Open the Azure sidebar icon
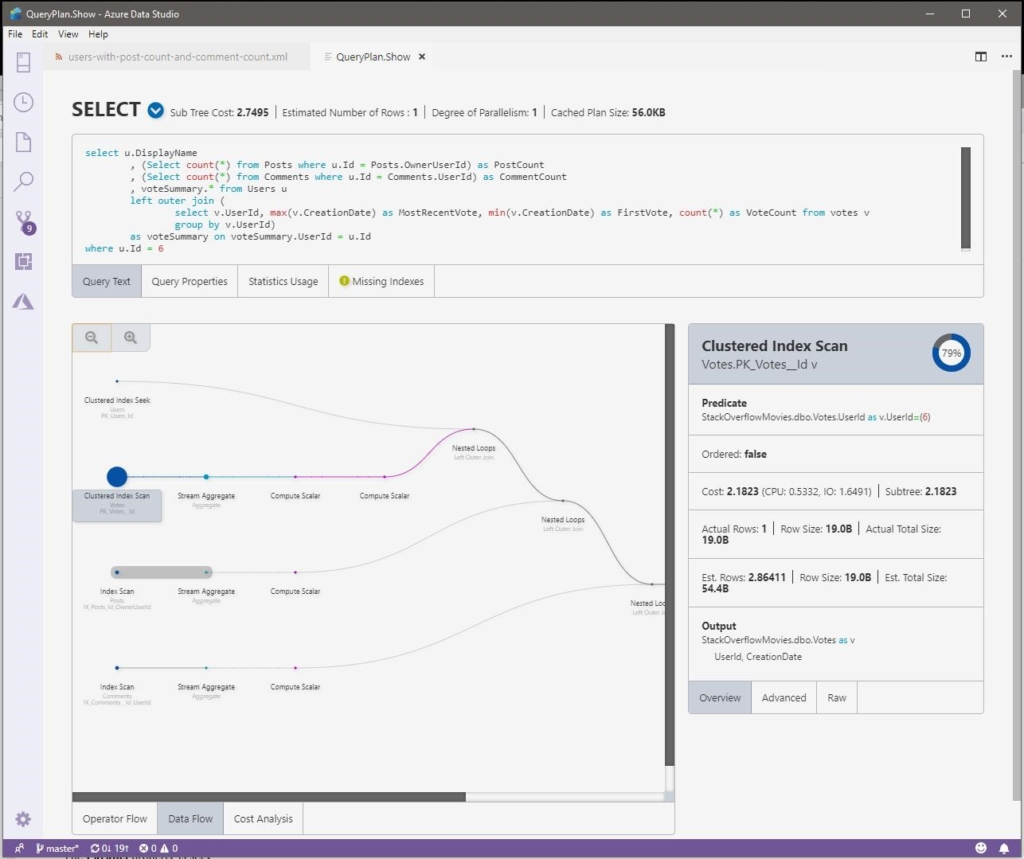This screenshot has height=859, width=1024. click(x=23, y=301)
